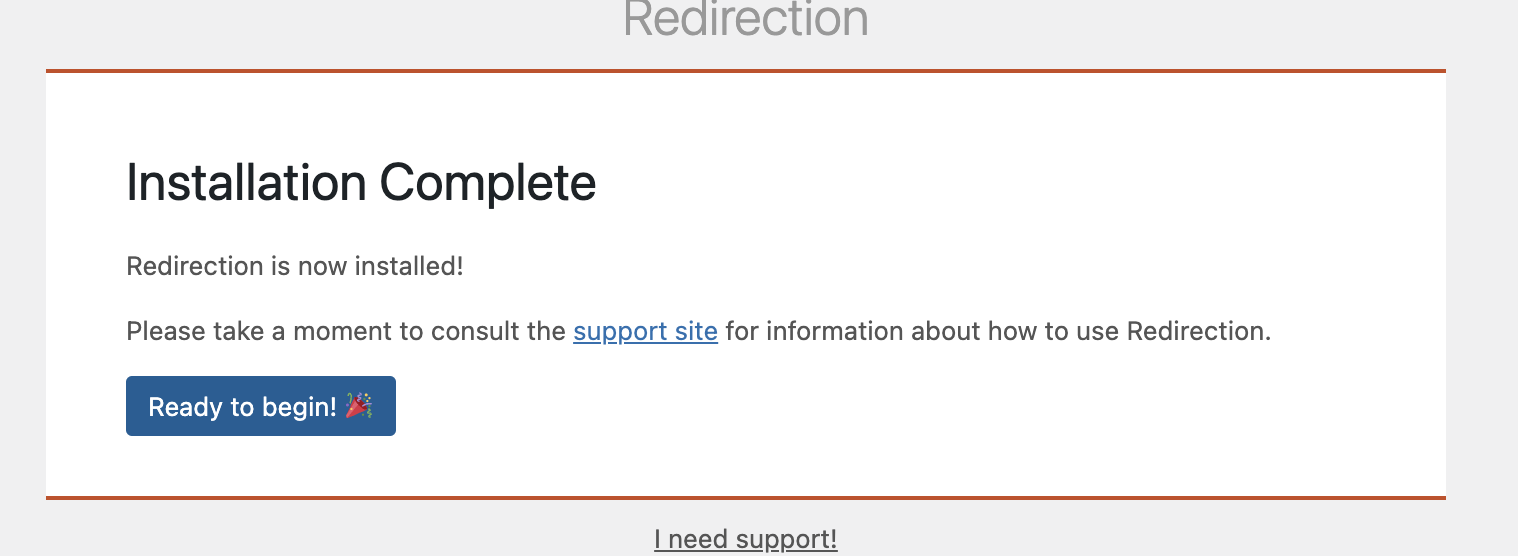Click the orange divider above the panel
The height and width of the screenshot is (556, 1518).
click(x=745, y=71)
